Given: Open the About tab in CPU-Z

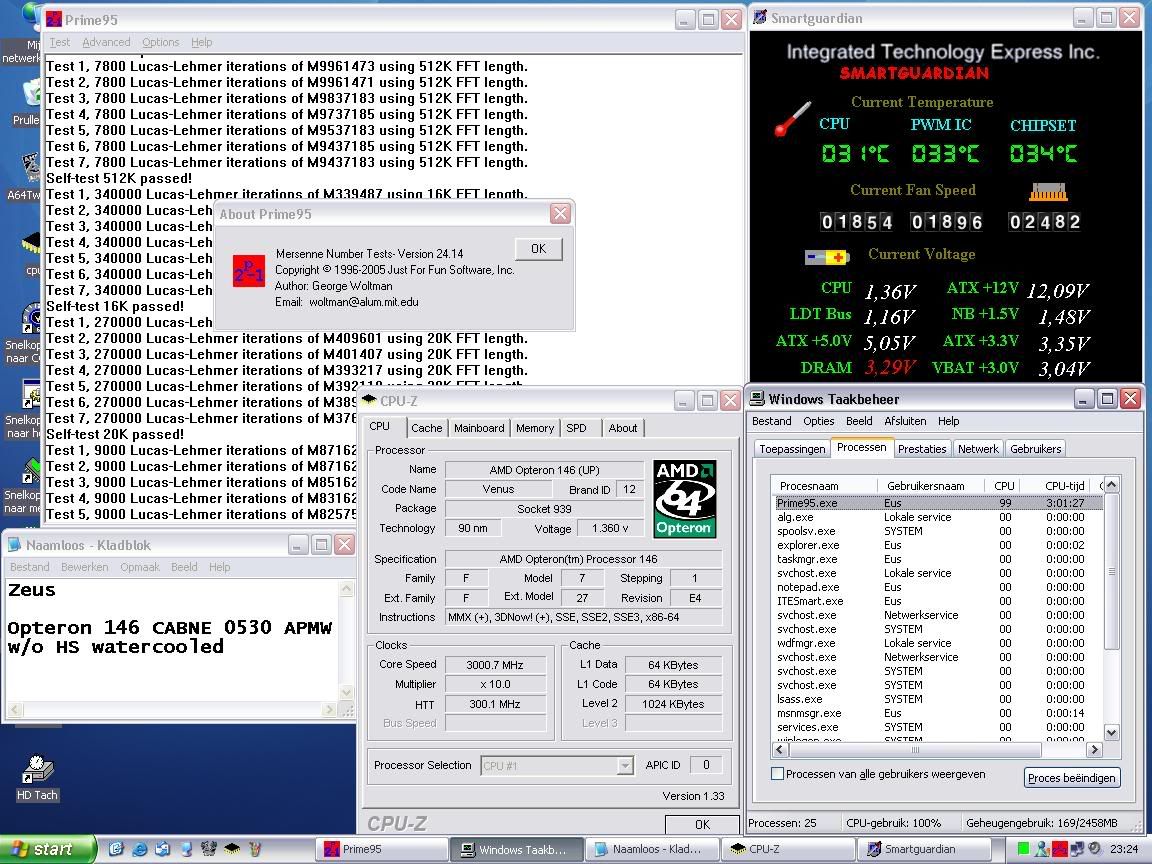Looking at the screenshot, I should coord(623,428).
